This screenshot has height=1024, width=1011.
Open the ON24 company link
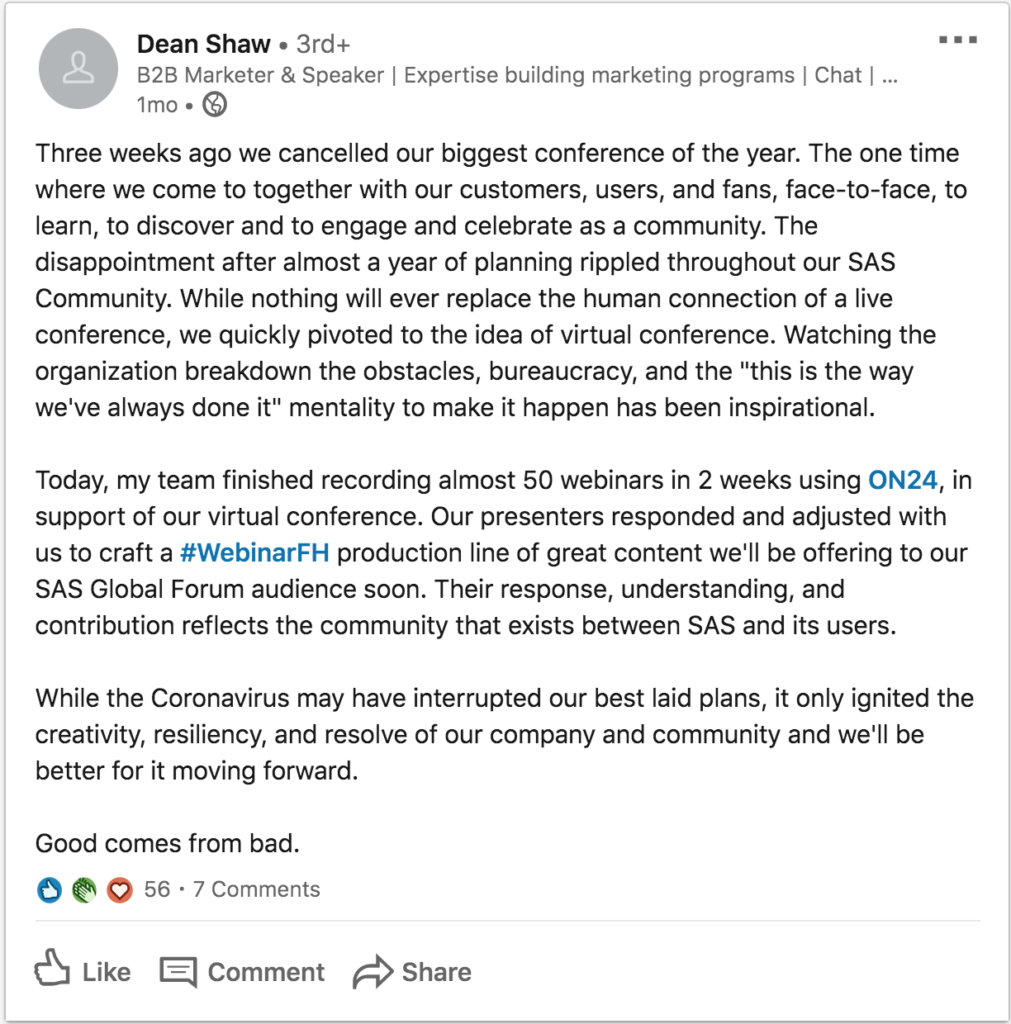pyautogui.click(x=903, y=480)
